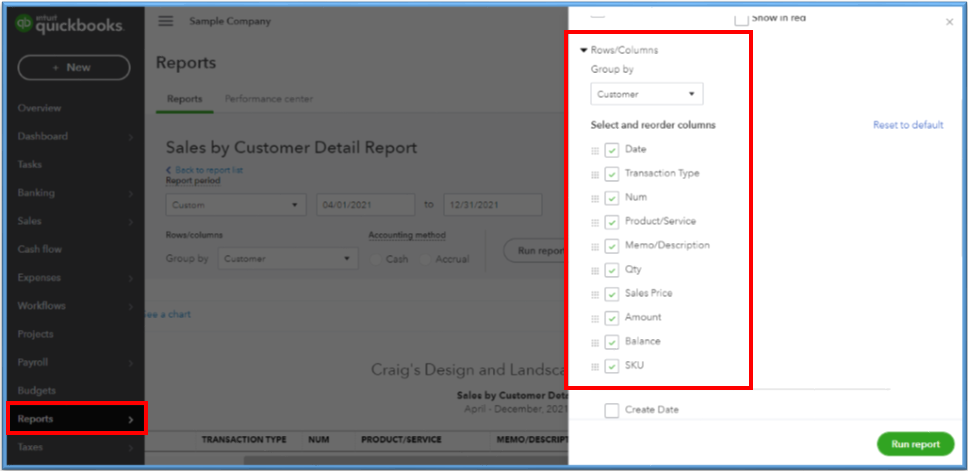Select the Accrual accounting method
Screen dimensions: 968x471
[425, 260]
